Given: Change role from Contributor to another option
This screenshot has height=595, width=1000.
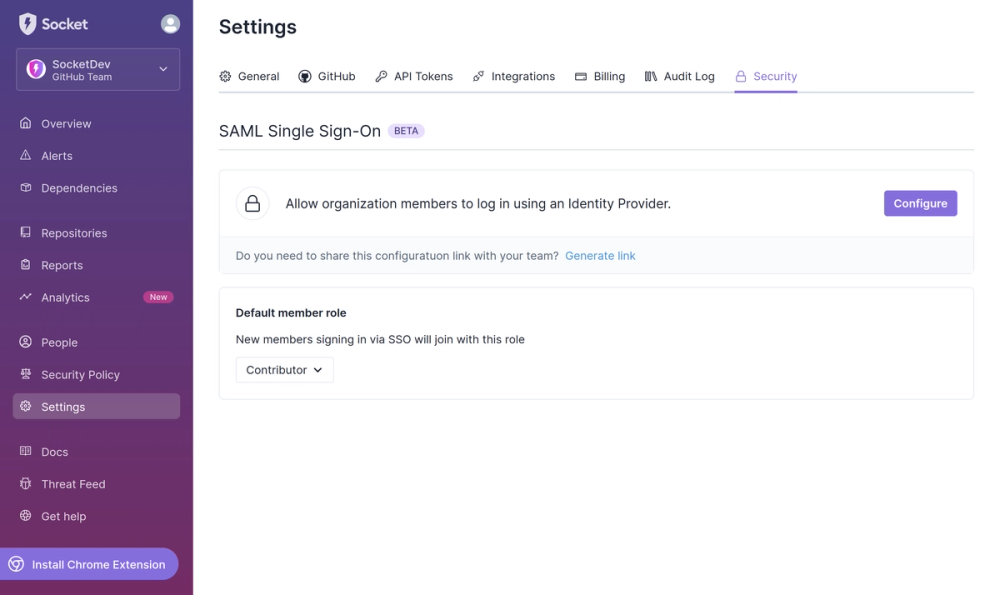Looking at the screenshot, I should 284,369.
